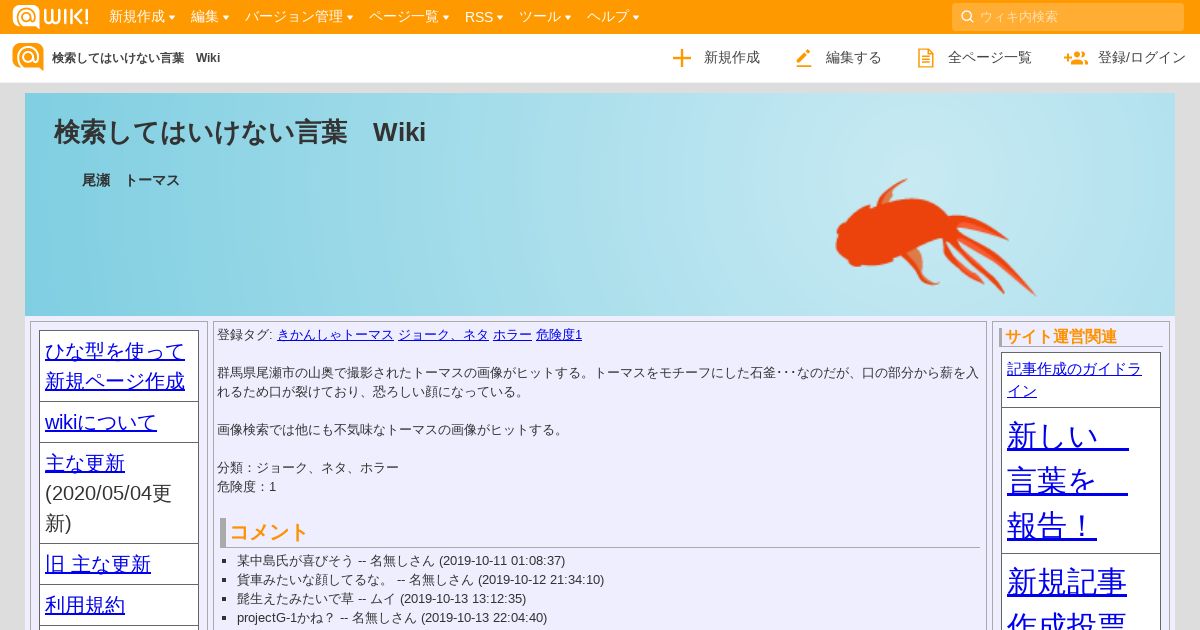Screen dimensions: 1200x630
Task: Open the RSS dropdown menu
Action: tap(484, 17)
